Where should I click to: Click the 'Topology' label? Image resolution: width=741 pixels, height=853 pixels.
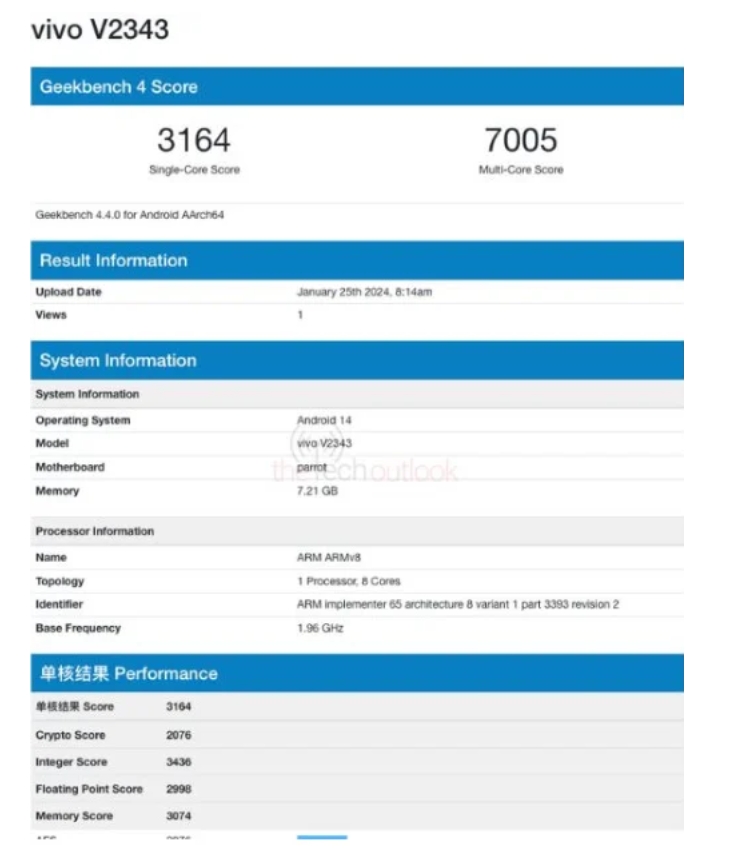[x=60, y=582]
